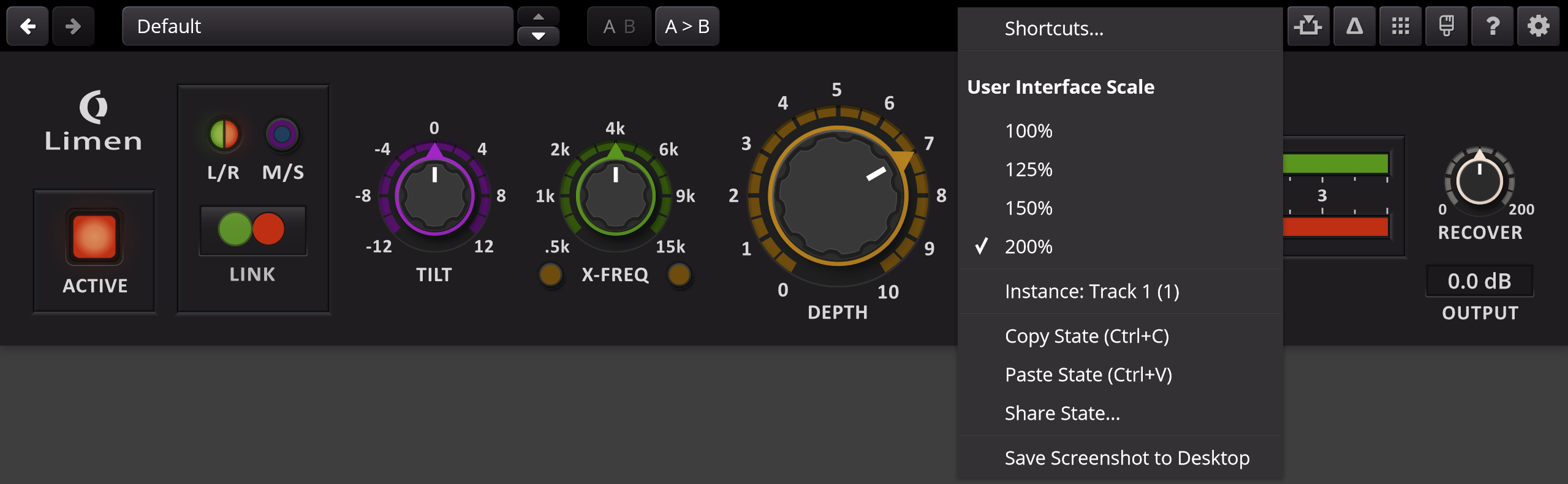Click the undo back arrow
1568x484 pixels.
(x=28, y=26)
